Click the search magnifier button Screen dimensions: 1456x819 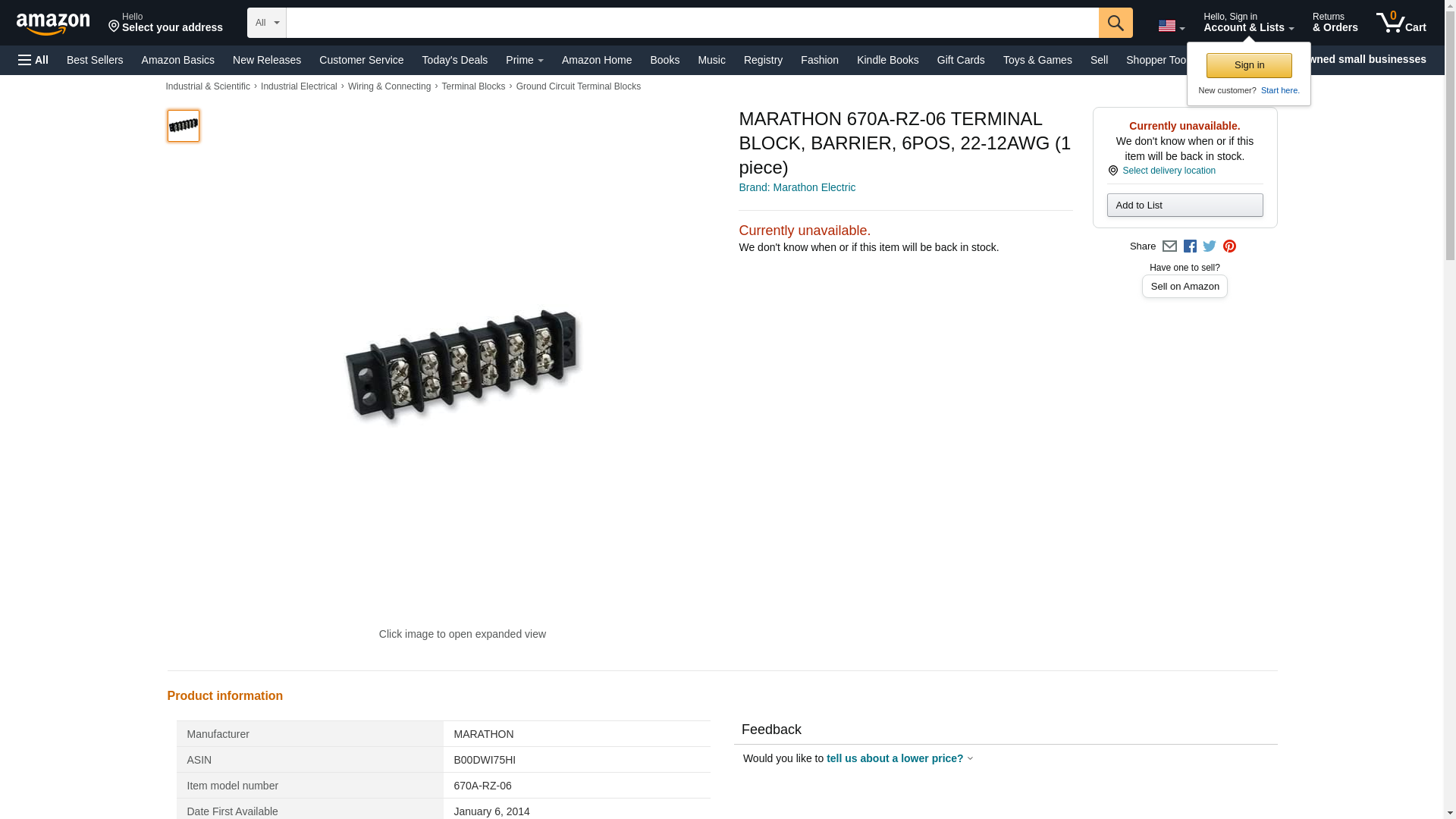1115,23
